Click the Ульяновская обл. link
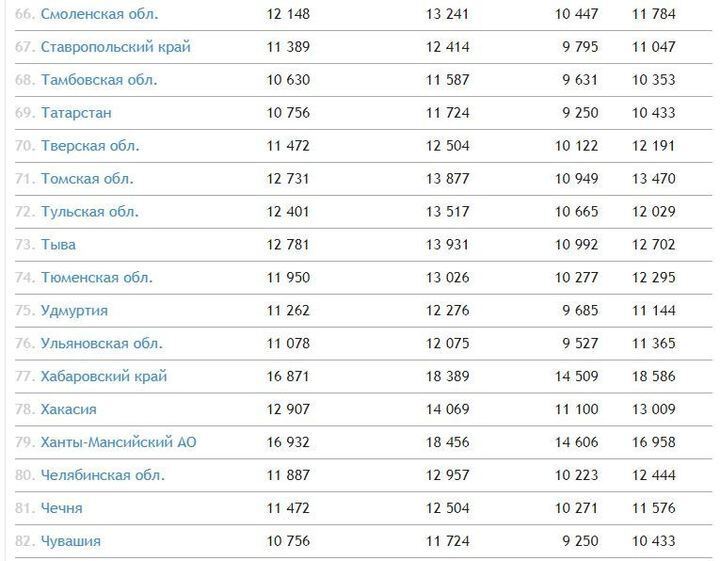720x561 pixels. coord(102,344)
